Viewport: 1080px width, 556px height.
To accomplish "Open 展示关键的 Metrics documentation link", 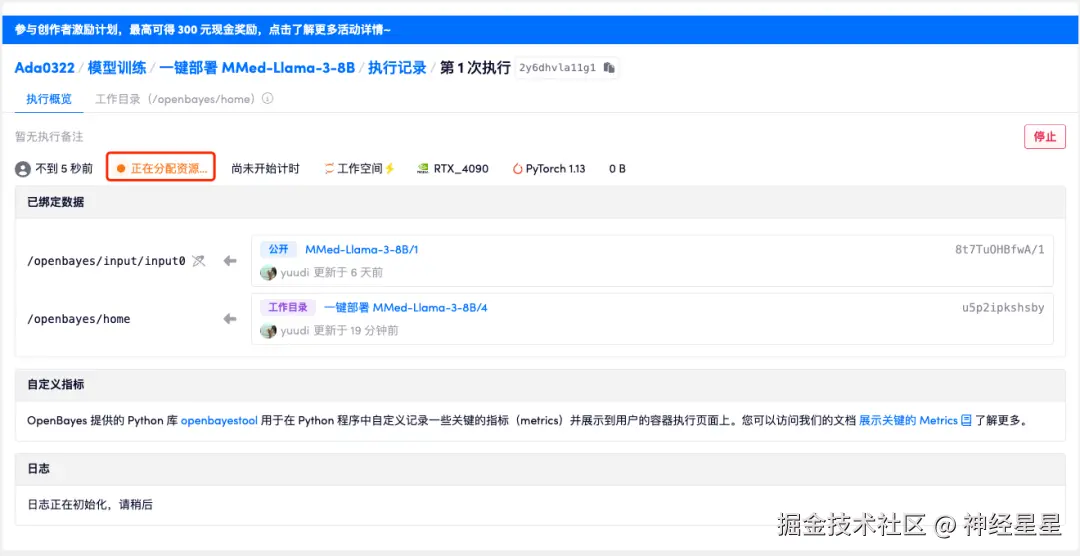I will click(x=908, y=420).
